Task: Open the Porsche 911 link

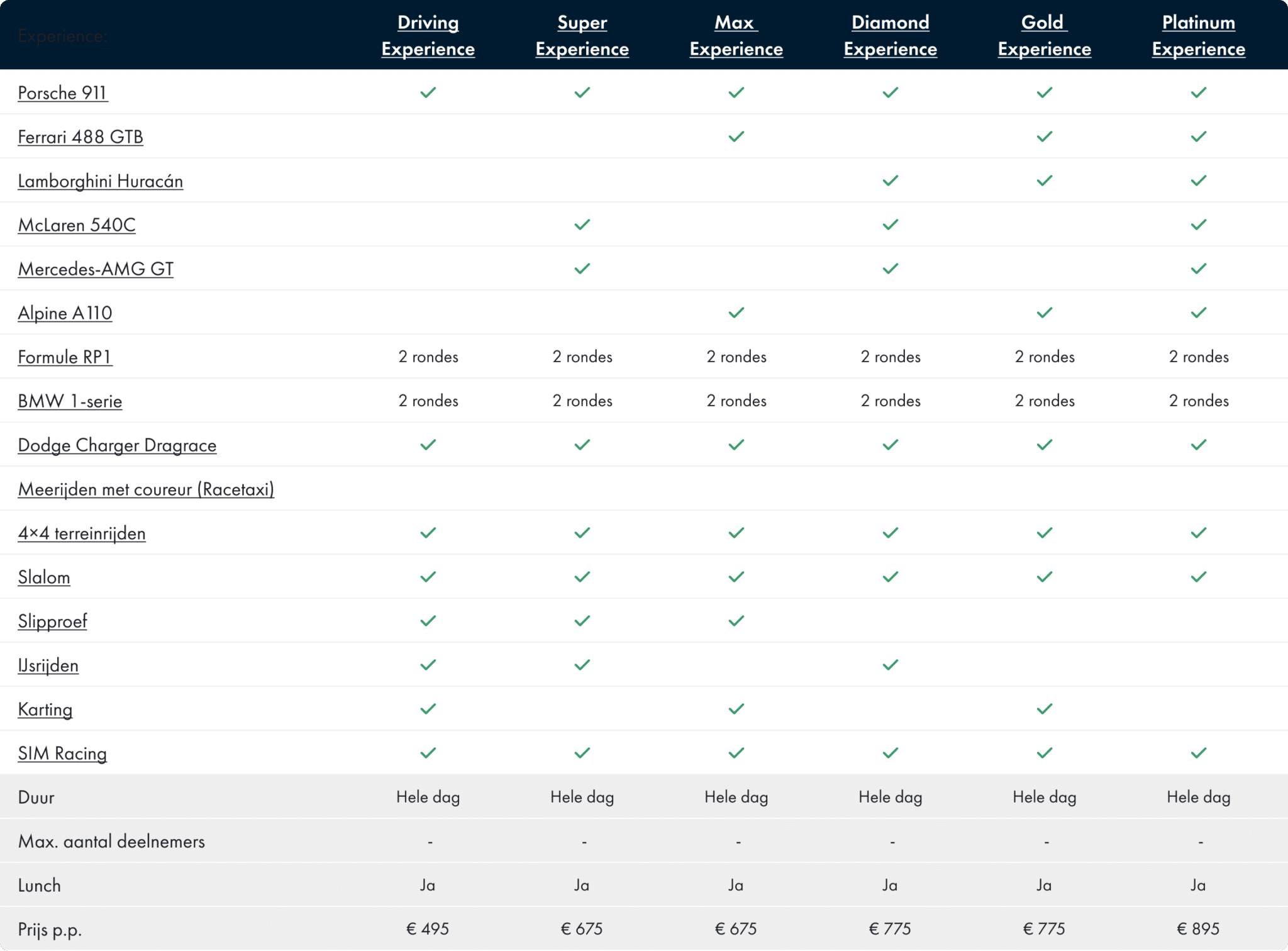Action: (63, 93)
